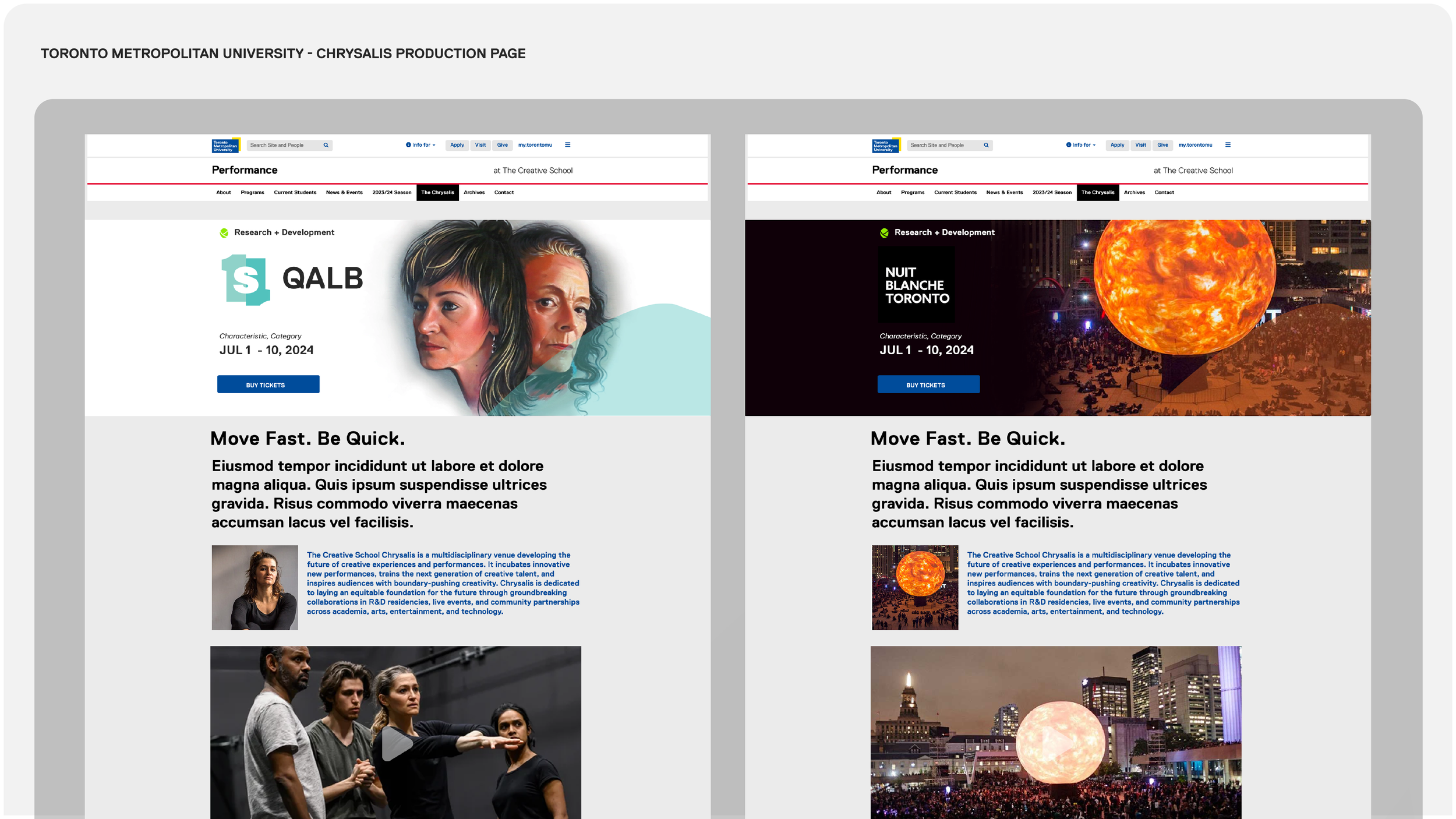Click the search icon on the right page
Image resolution: width=1456 pixels, height=819 pixels.
coord(986,145)
